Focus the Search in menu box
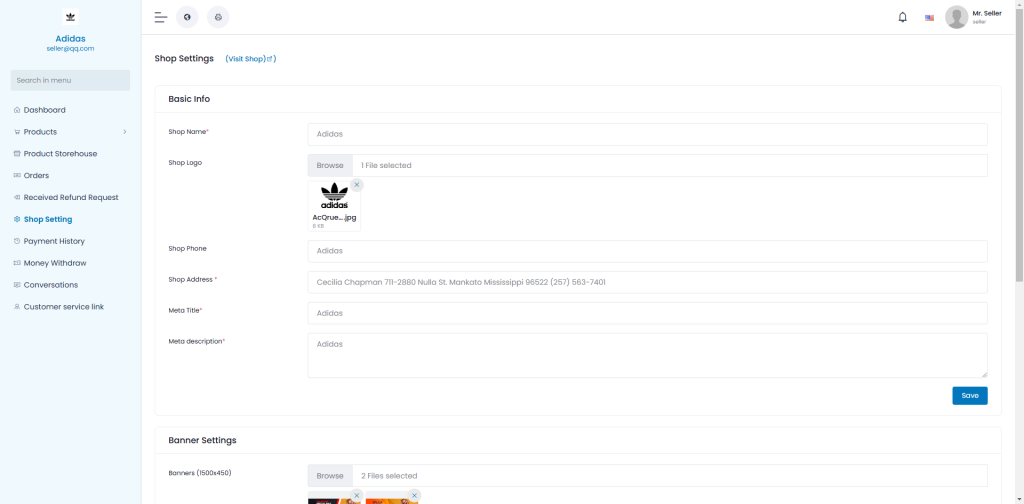 70,80
